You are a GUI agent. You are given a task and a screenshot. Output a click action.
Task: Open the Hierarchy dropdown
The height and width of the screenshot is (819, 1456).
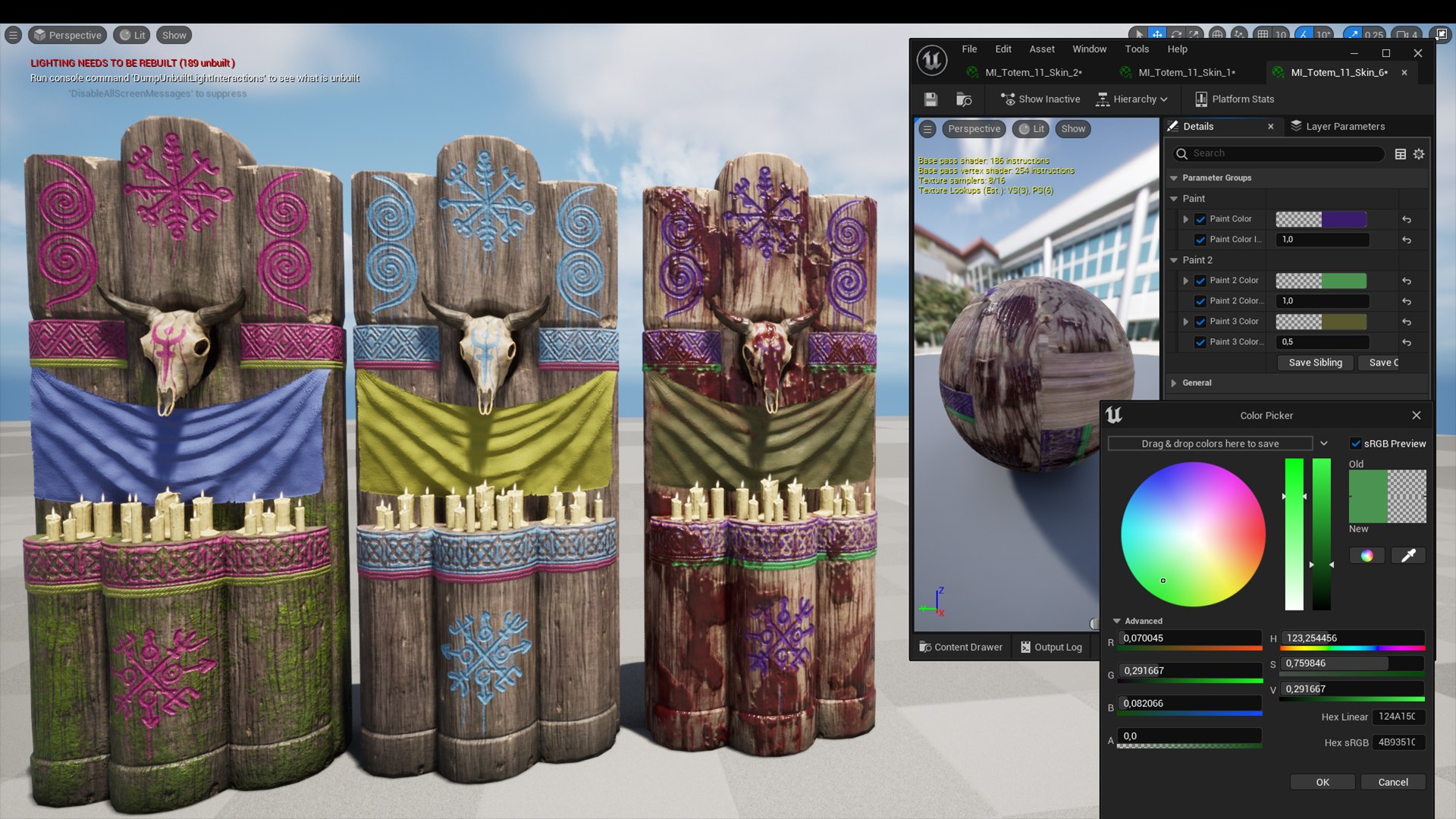[x=1132, y=99]
